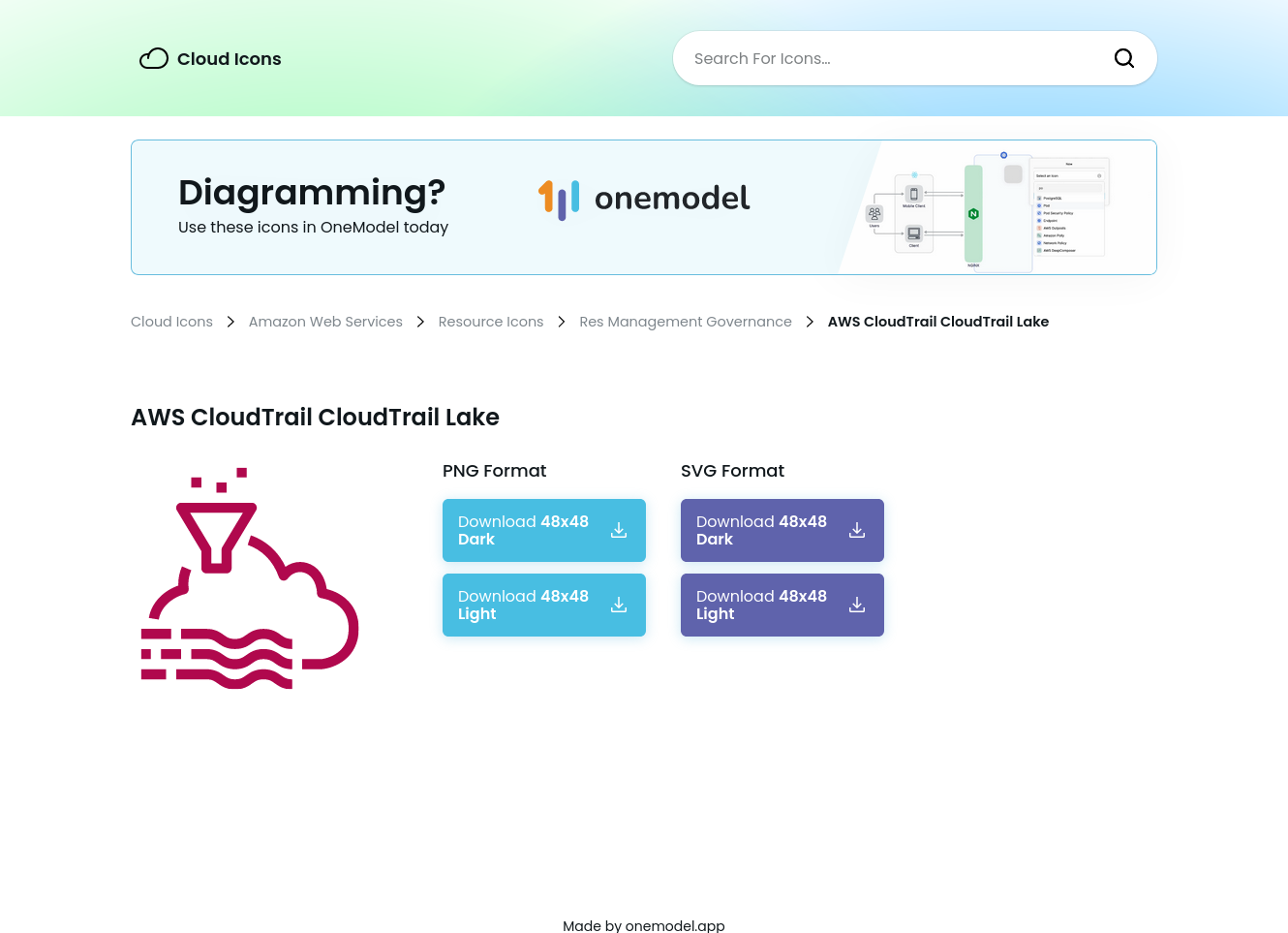Navigate to Resource Icons breadcrumb
This screenshot has width=1288, height=933.
click(x=491, y=322)
